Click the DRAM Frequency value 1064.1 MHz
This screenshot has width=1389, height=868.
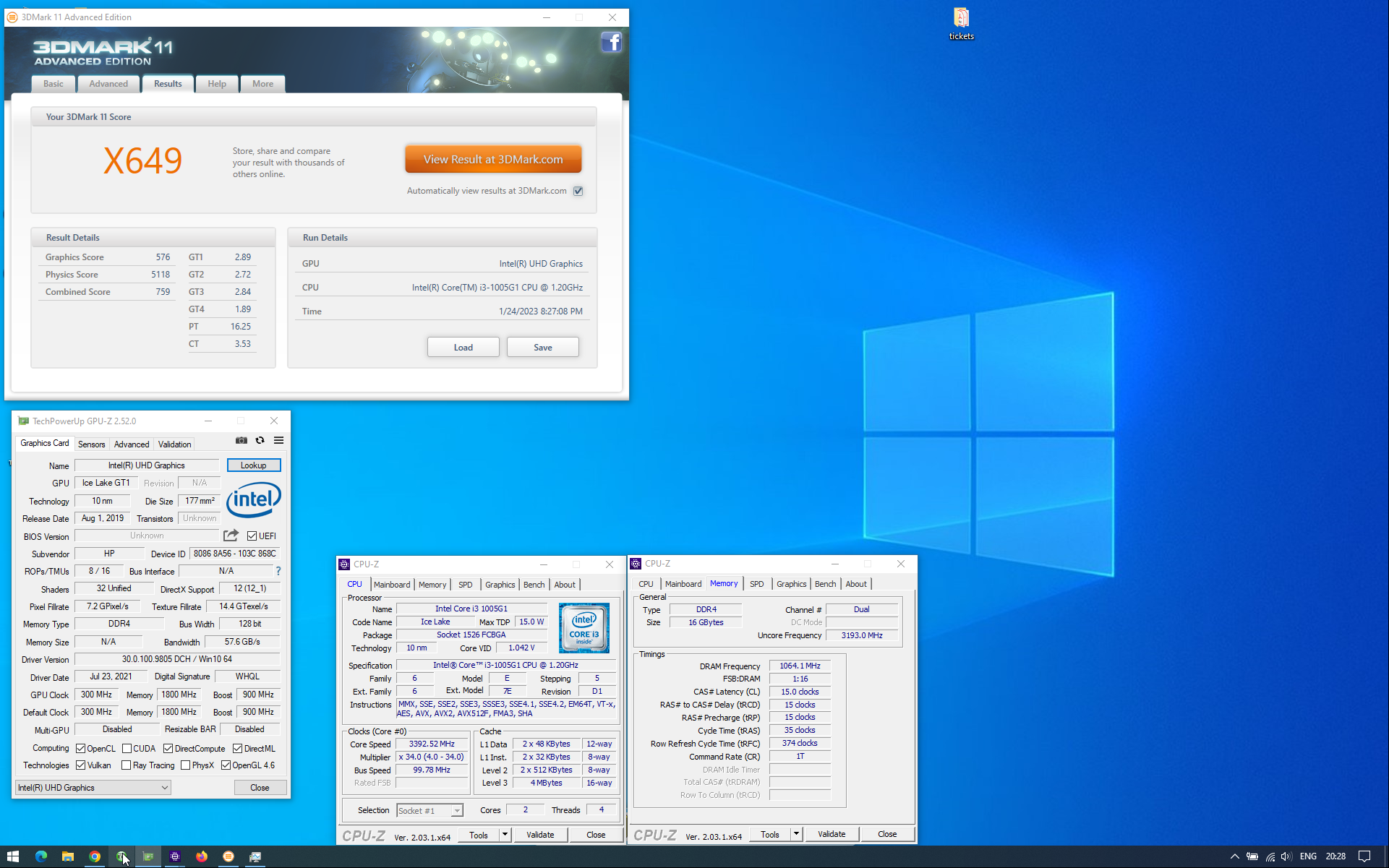[x=800, y=666]
